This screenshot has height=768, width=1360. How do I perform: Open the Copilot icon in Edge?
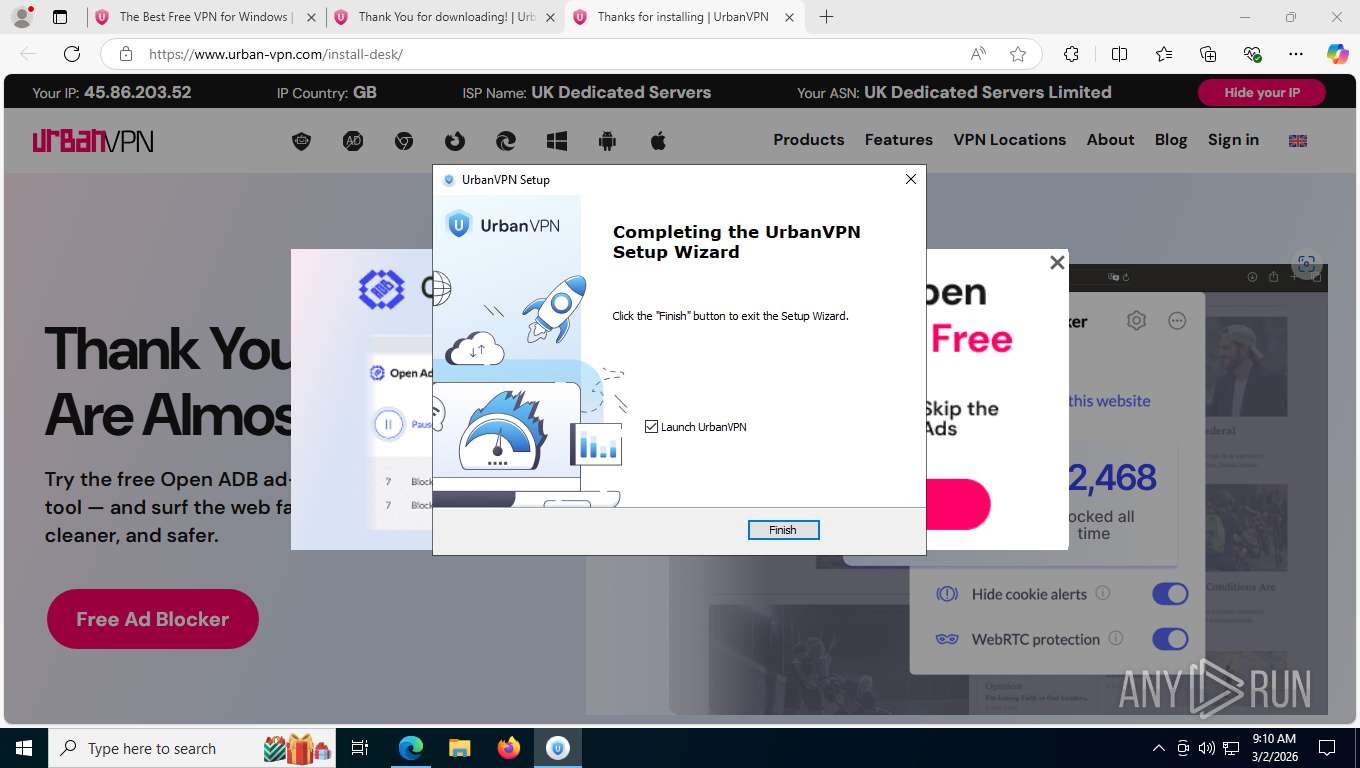click(x=1338, y=54)
